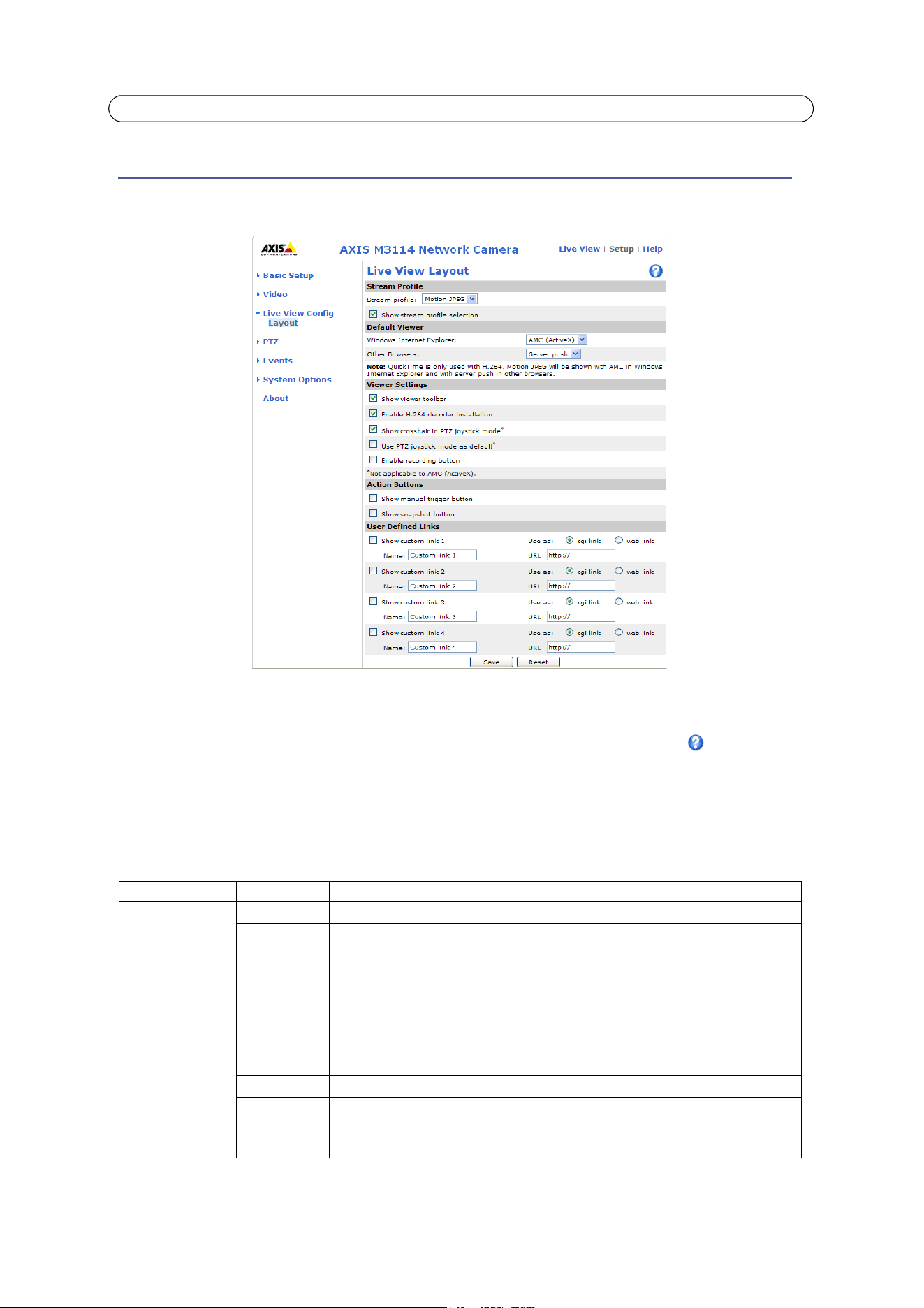Check Show snapshot button option
Image resolution: width=924 pixels, height=1308 pixels.
tap(374, 514)
